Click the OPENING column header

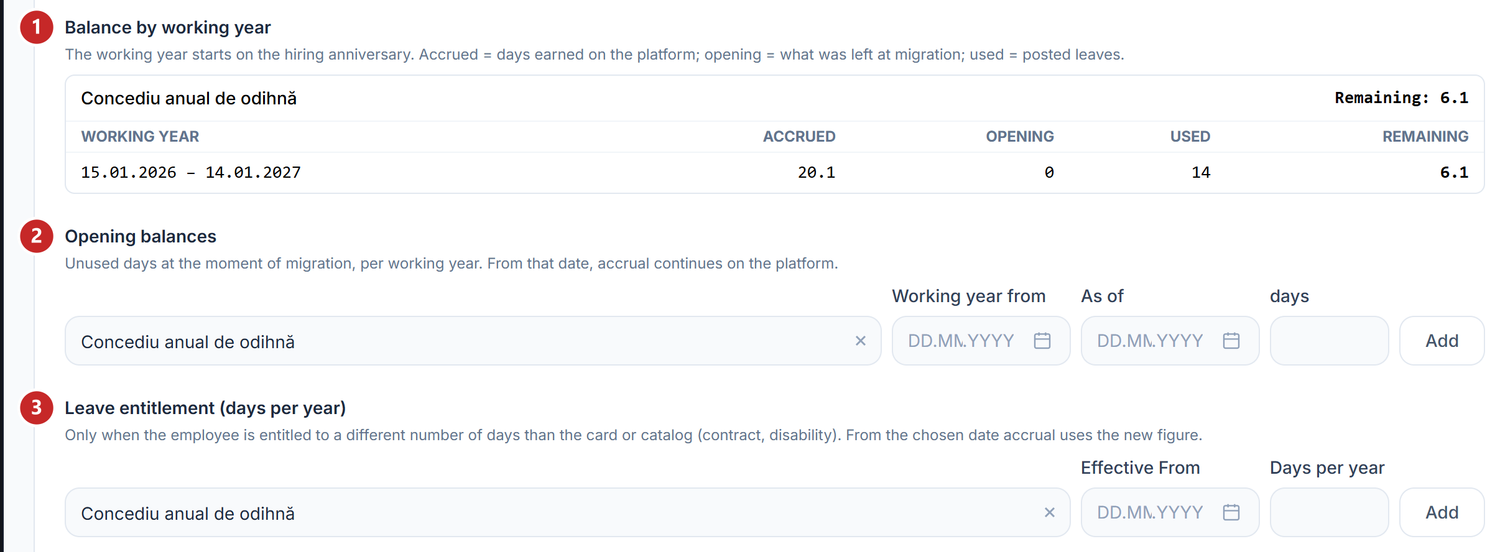(x=1020, y=136)
